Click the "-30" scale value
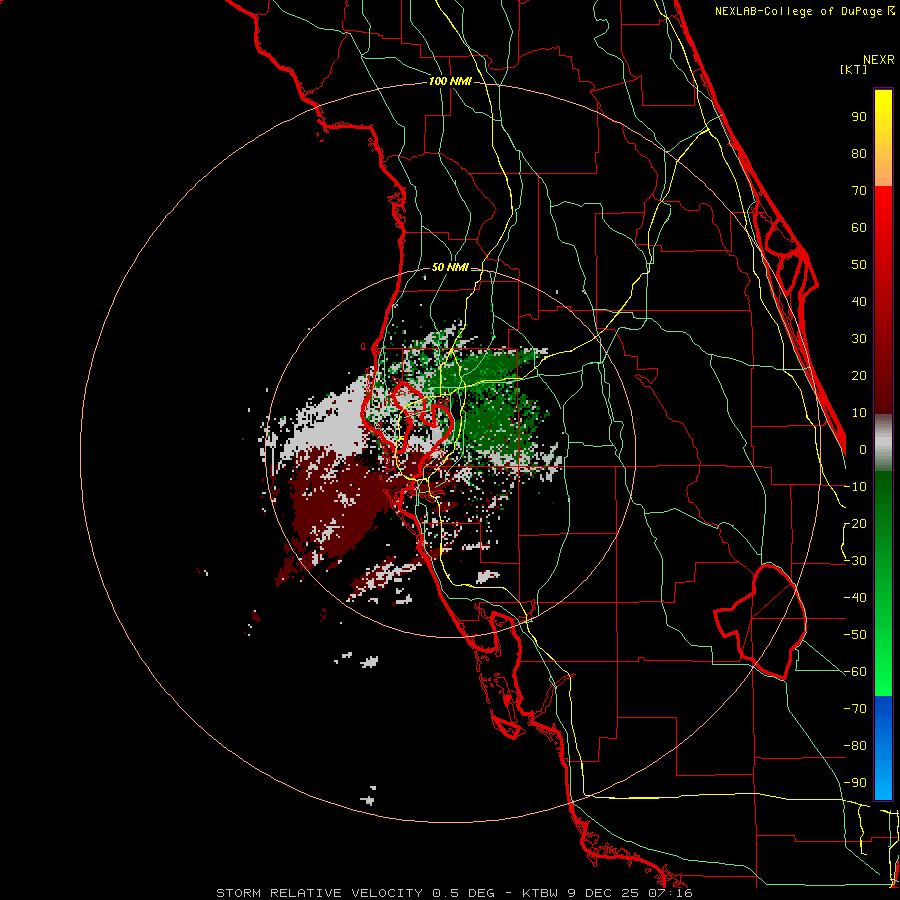This screenshot has width=900, height=900. [855, 561]
